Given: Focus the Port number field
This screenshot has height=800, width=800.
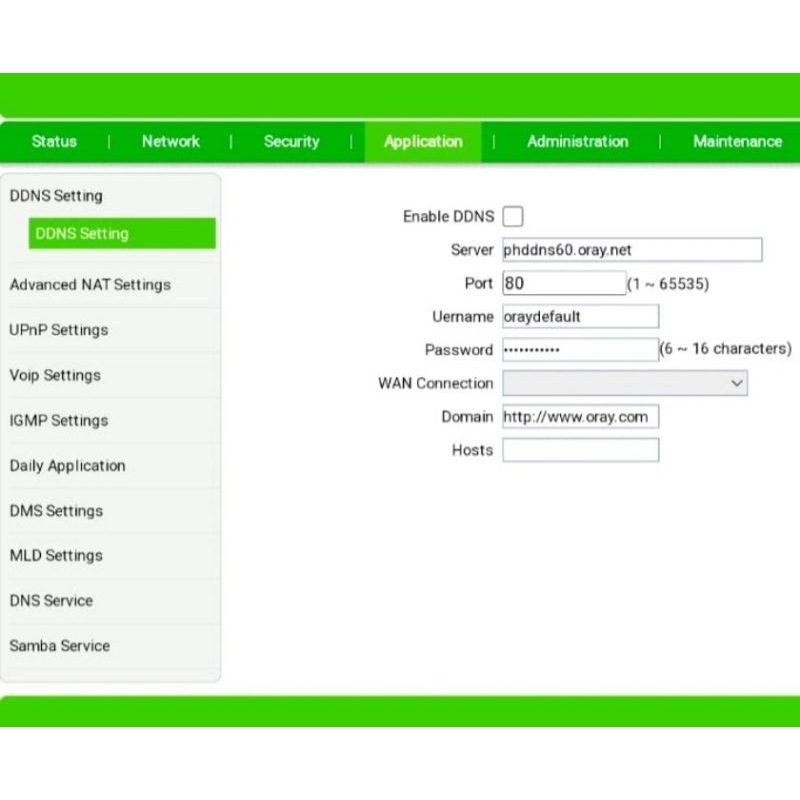Looking at the screenshot, I should (x=563, y=283).
